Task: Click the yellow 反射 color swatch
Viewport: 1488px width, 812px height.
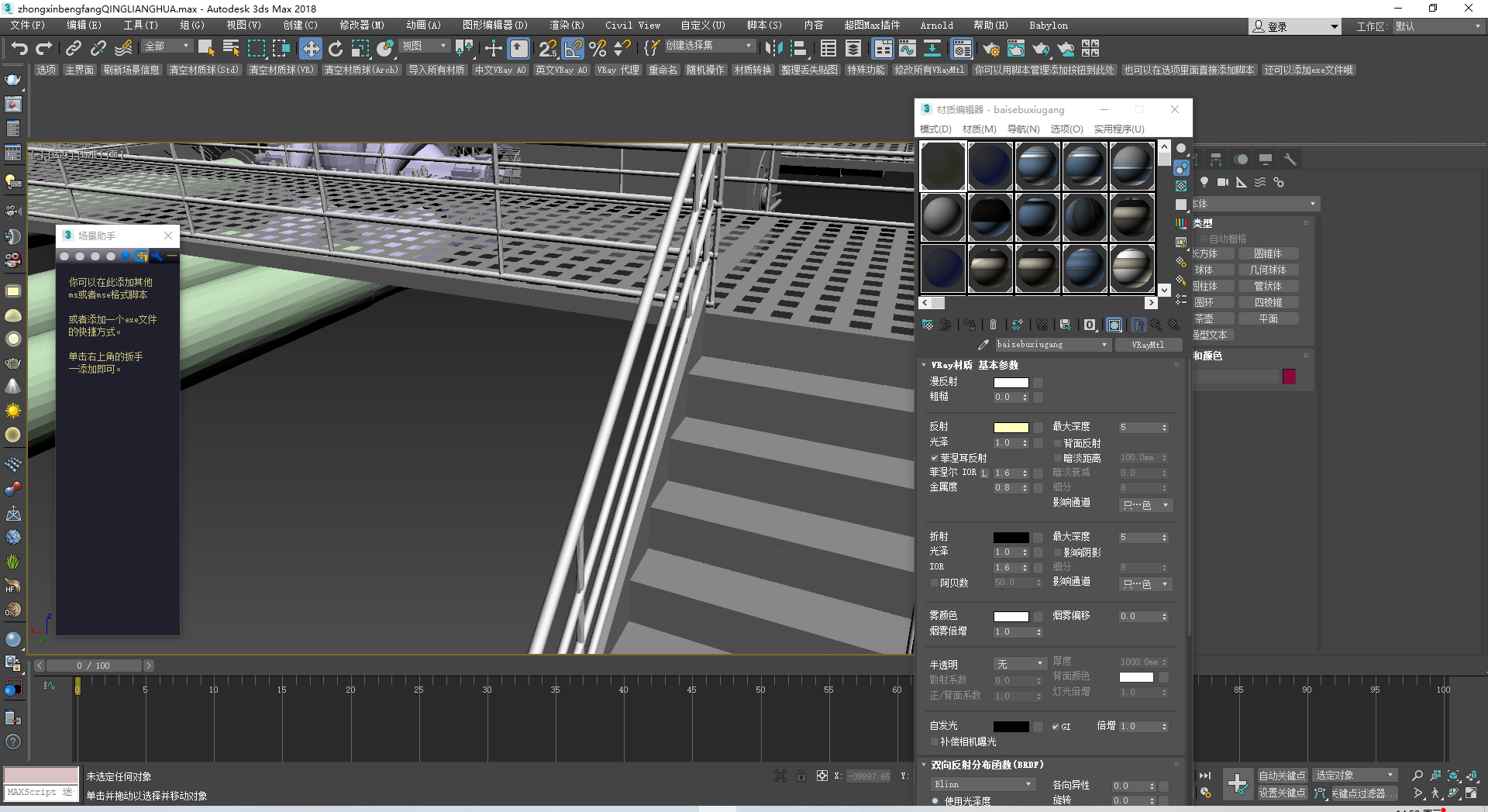Action: (x=1011, y=428)
